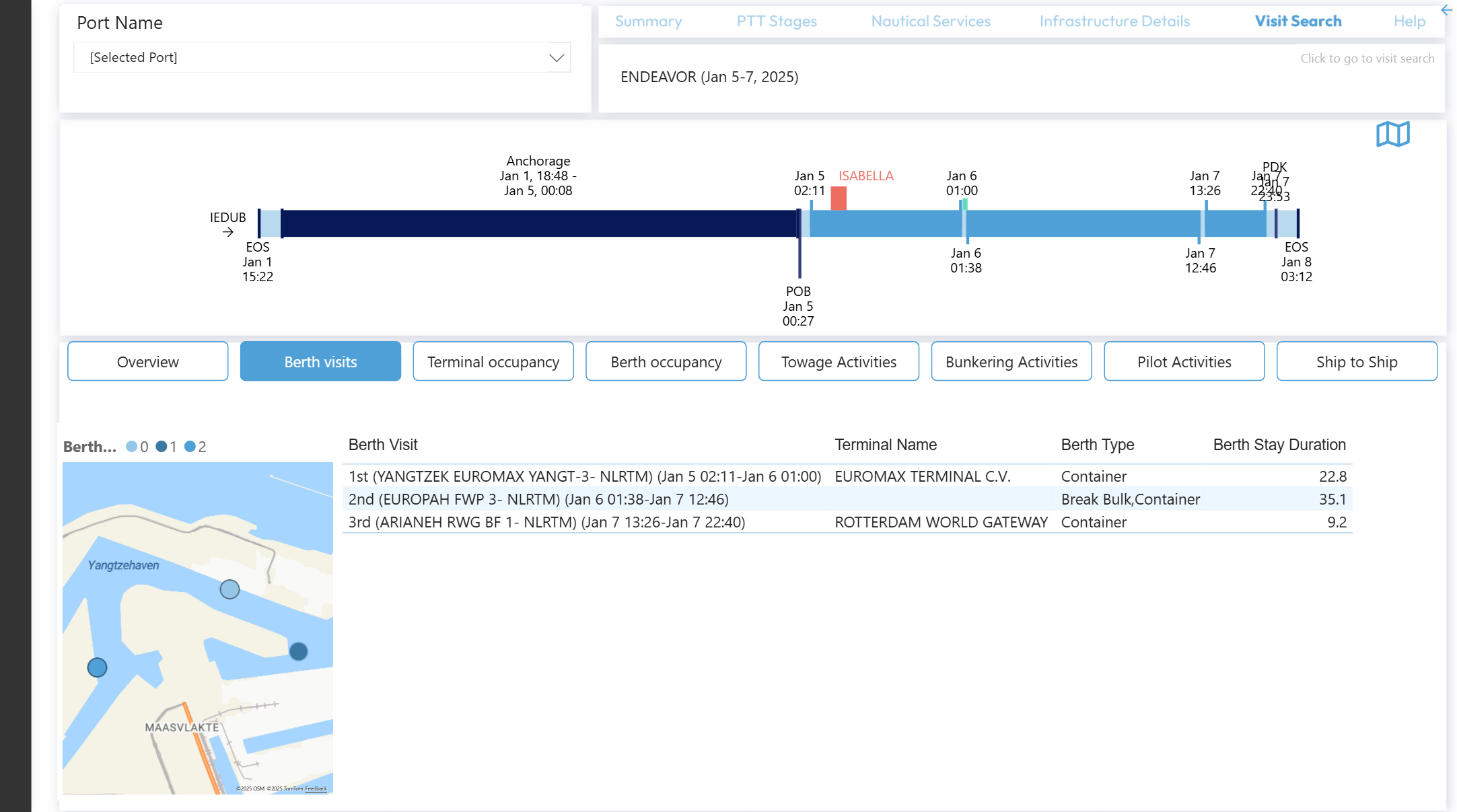Click the Anchorage dark navy timeline bar
Image resolution: width=1457 pixels, height=812 pixels.
(x=538, y=223)
